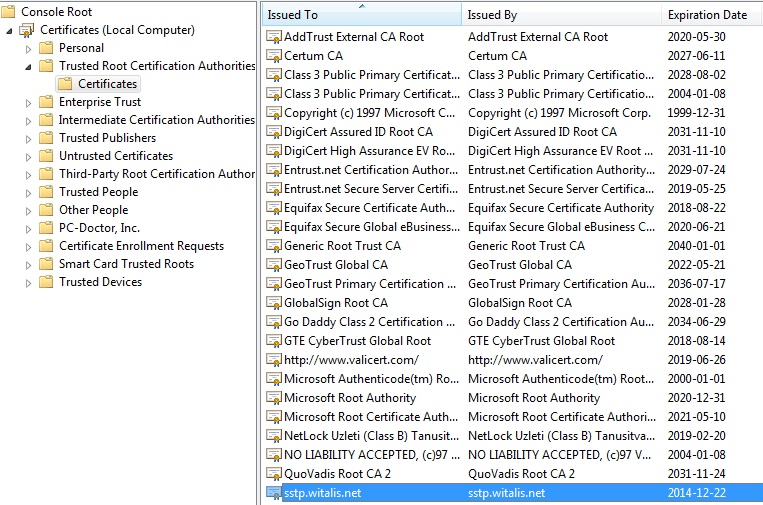Select Trusted Root Certification Authorities in the tree

tap(157, 66)
